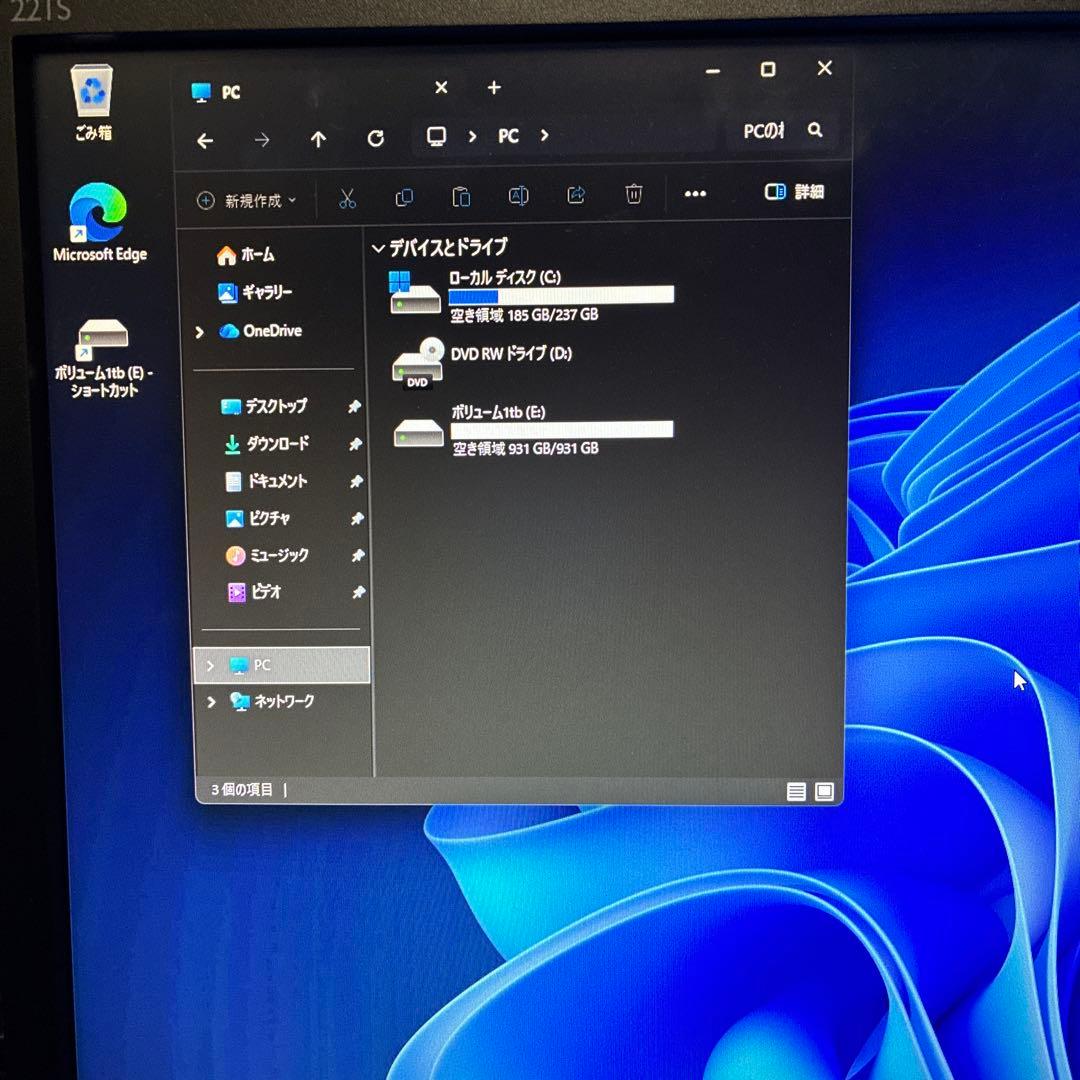Toggle the 詳細 details pane

pos(796,191)
